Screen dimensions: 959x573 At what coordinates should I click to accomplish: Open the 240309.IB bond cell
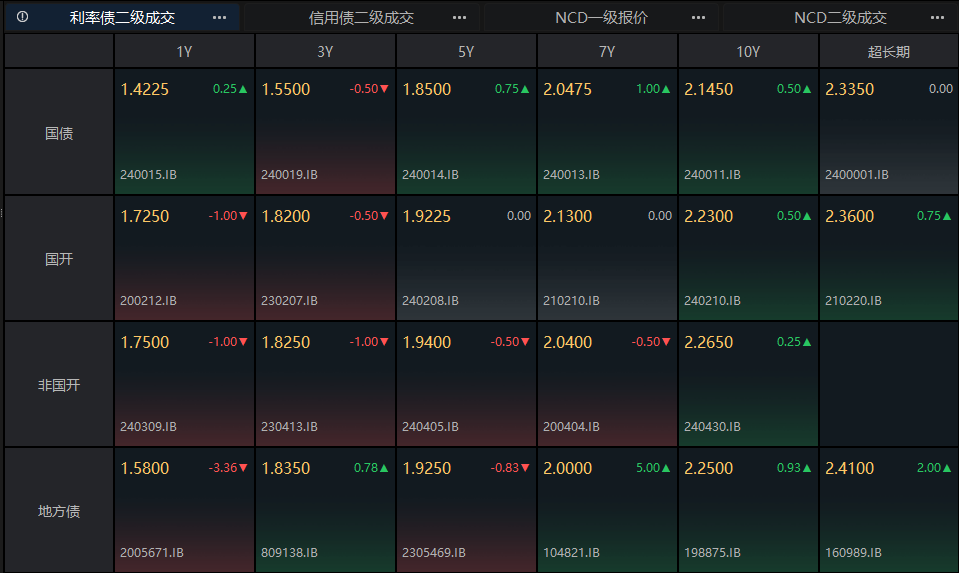click(184, 384)
